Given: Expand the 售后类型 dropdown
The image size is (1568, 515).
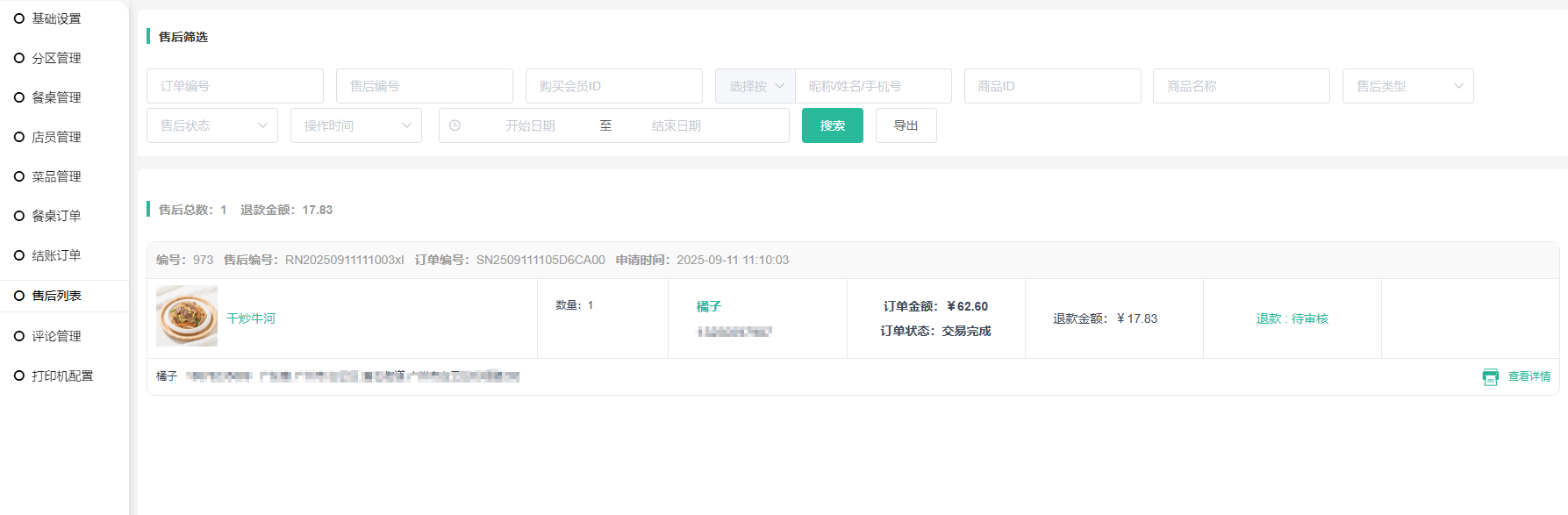Looking at the screenshot, I should pos(1408,86).
